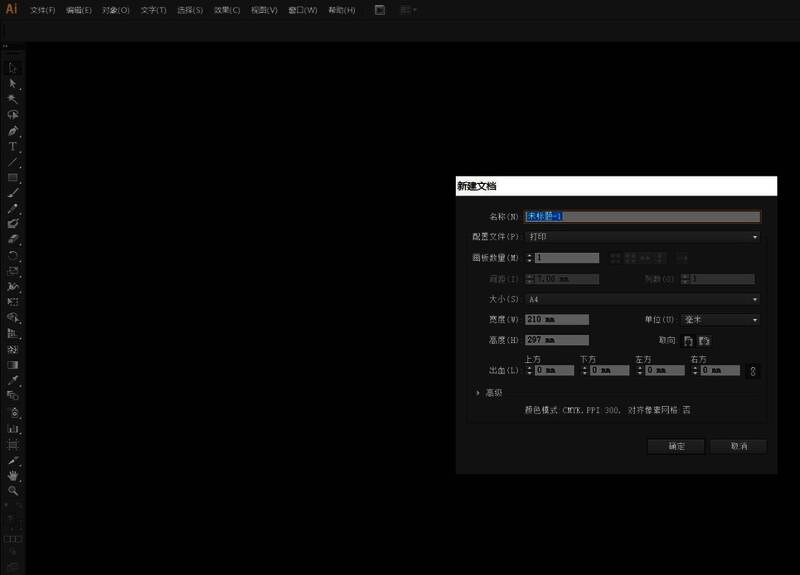Open the 文字(T) menu
Image resolution: width=800 pixels, height=575 pixels.
coord(154,10)
